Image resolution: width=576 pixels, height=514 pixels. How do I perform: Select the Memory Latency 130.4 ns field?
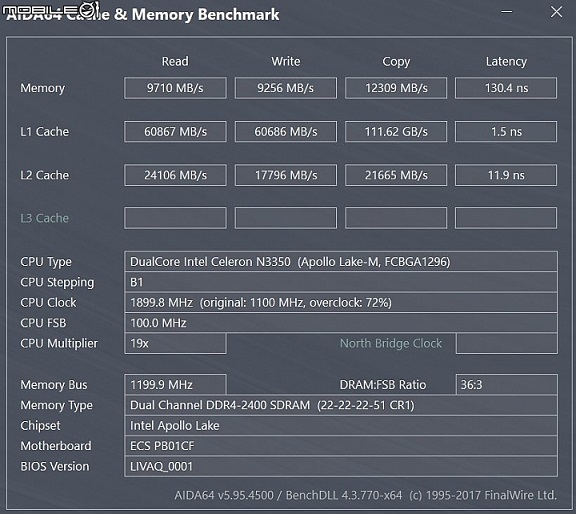[x=506, y=88]
